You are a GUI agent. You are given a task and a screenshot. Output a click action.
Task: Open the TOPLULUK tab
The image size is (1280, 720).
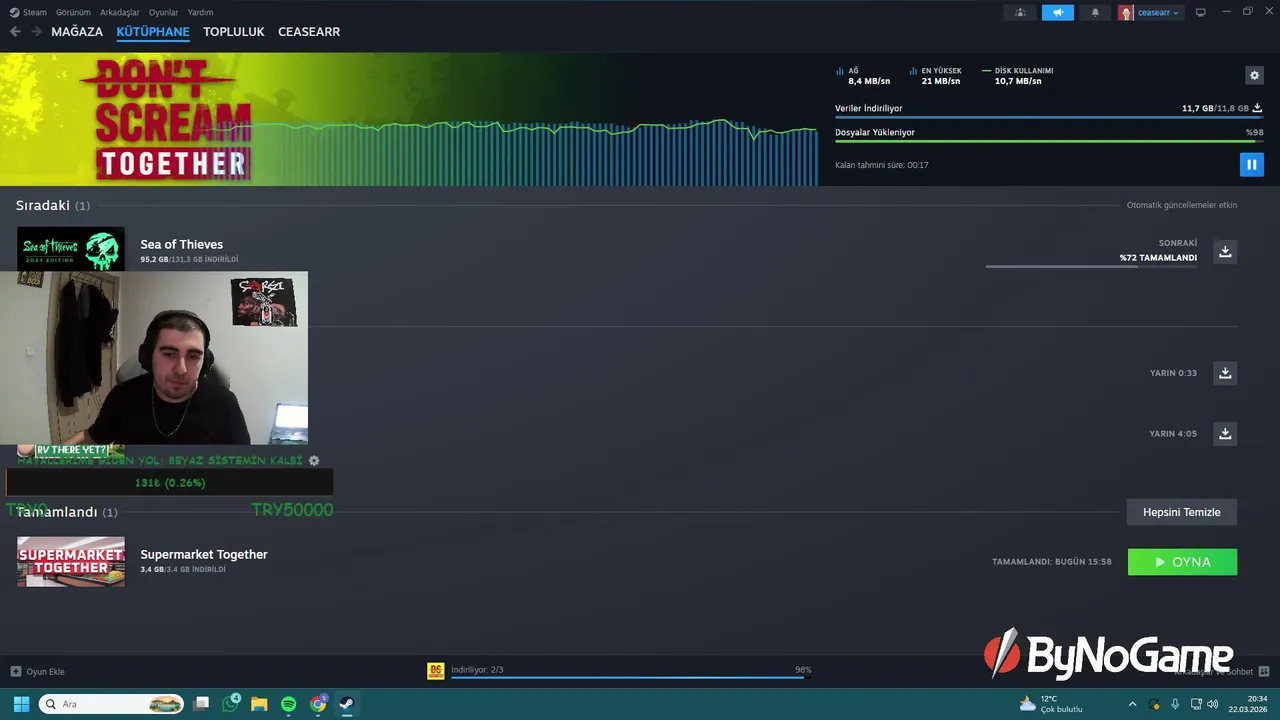[x=233, y=32]
